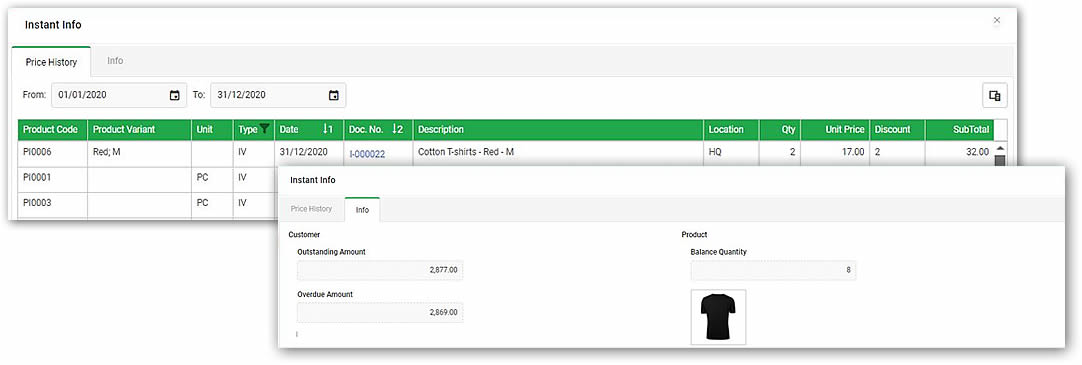Open the To date calendar picker

coord(333,96)
